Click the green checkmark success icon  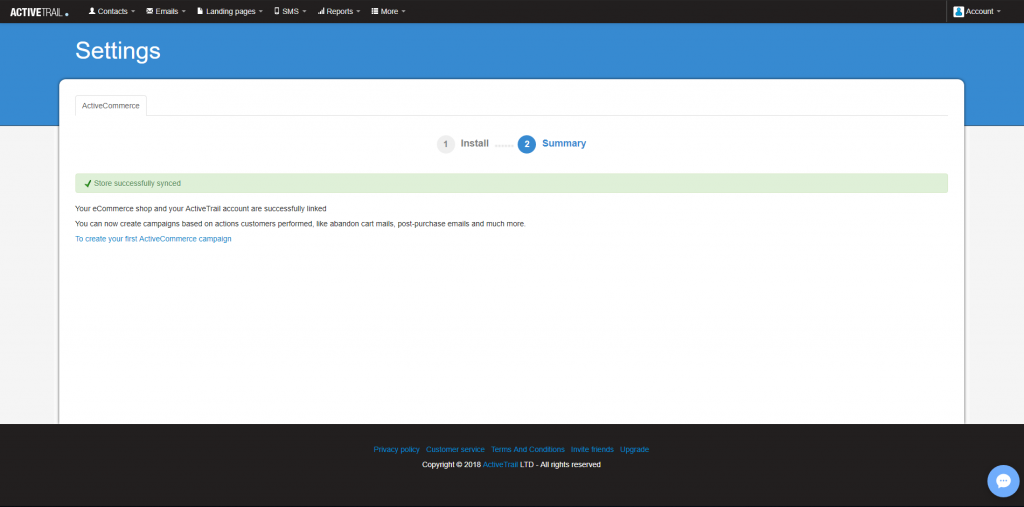(x=88, y=184)
